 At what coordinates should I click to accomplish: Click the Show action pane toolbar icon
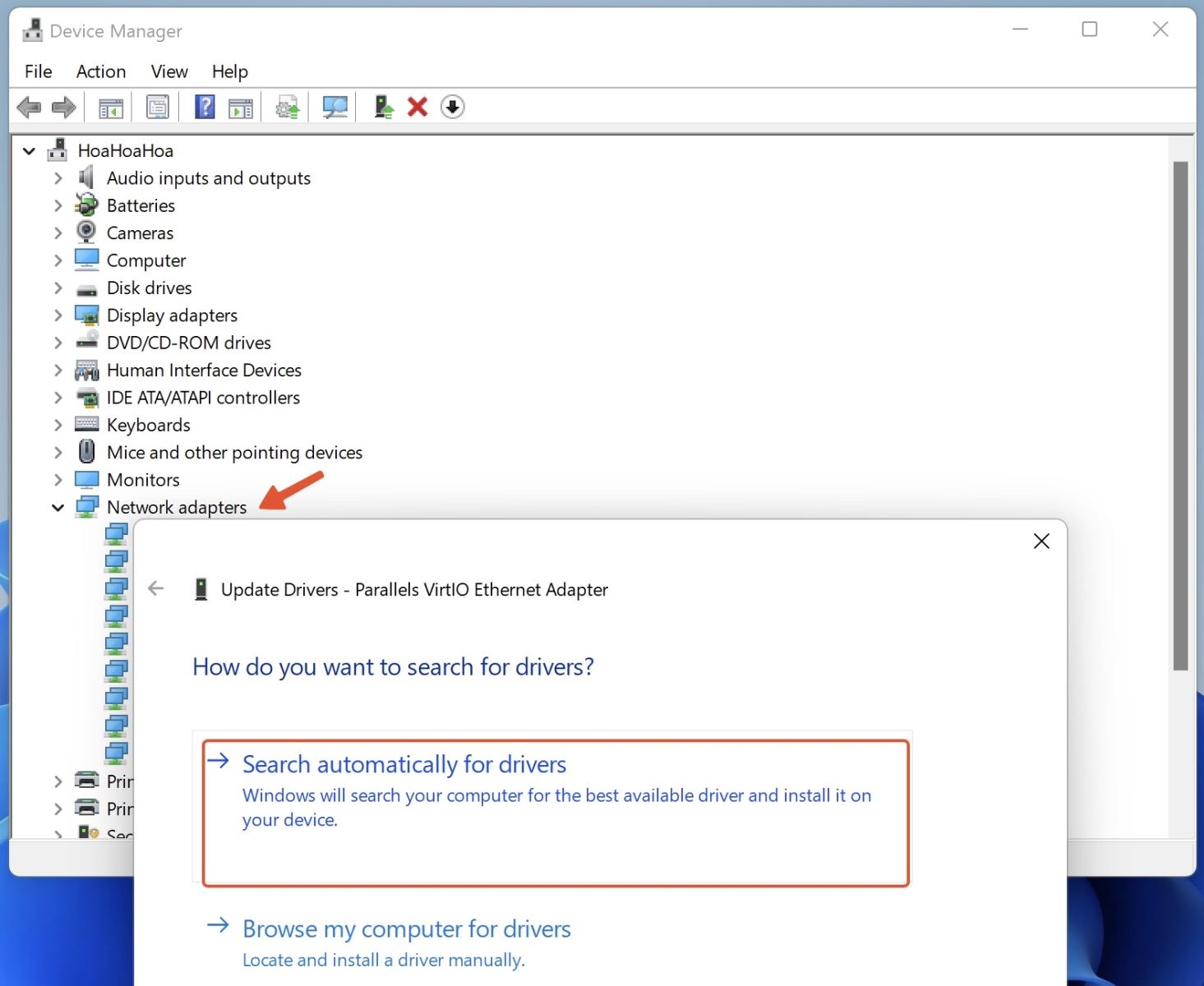pos(240,106)
